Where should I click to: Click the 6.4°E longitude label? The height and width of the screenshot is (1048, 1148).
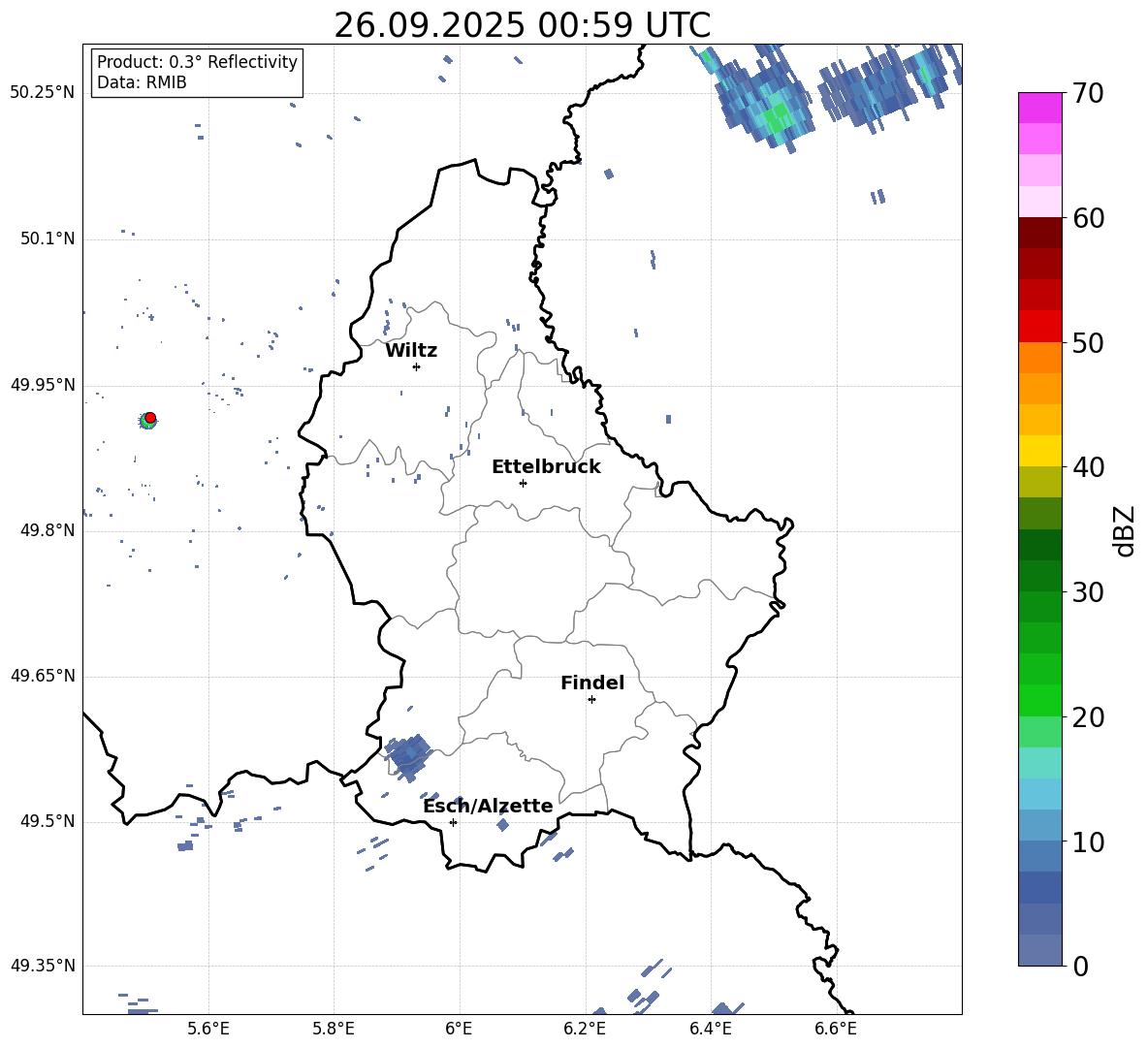[x=710, y=1030]
